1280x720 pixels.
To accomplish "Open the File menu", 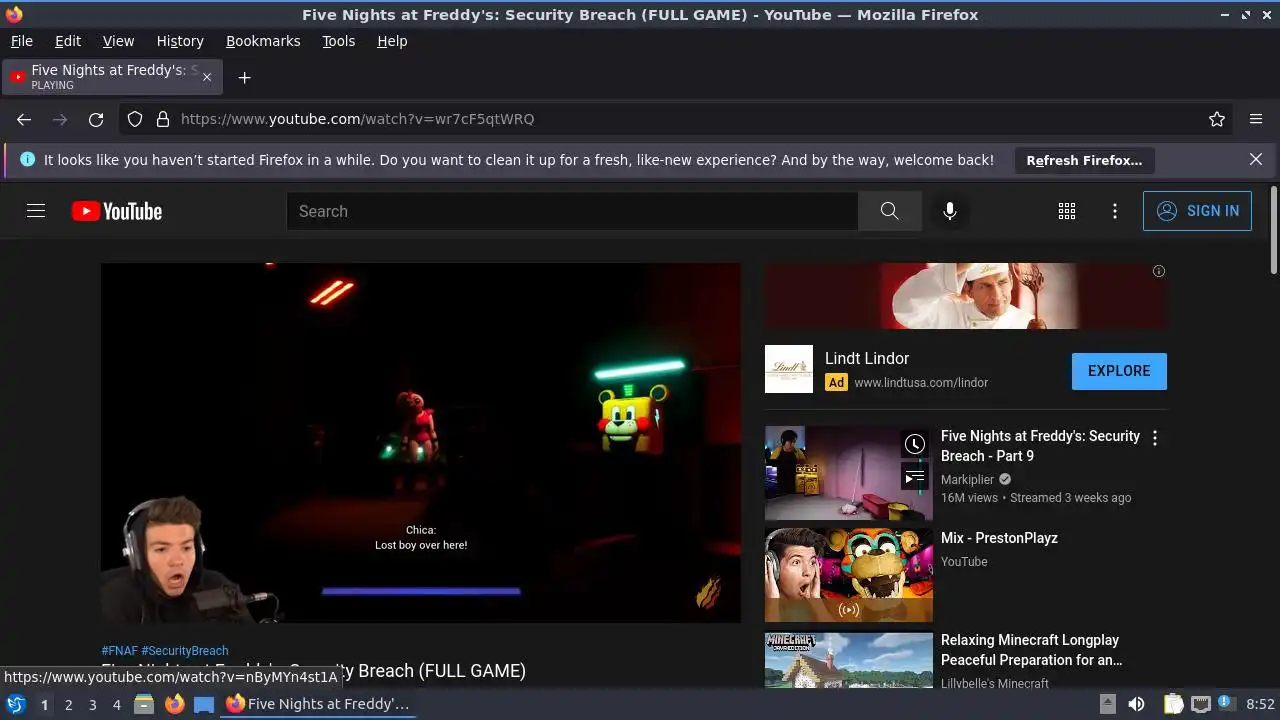I will (21, 41).
